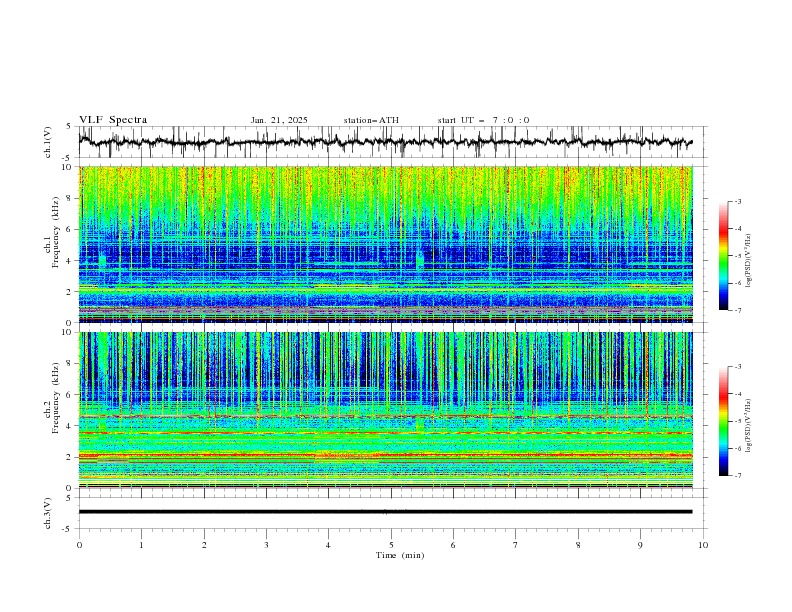This screenshot has width=792, height=612.
Task: Click time axis tick label "1"
Action: point(141,545)
